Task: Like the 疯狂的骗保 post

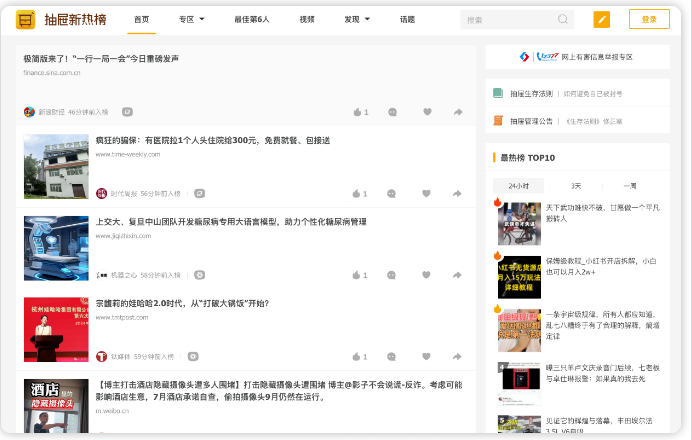Action: pos(360,194)
